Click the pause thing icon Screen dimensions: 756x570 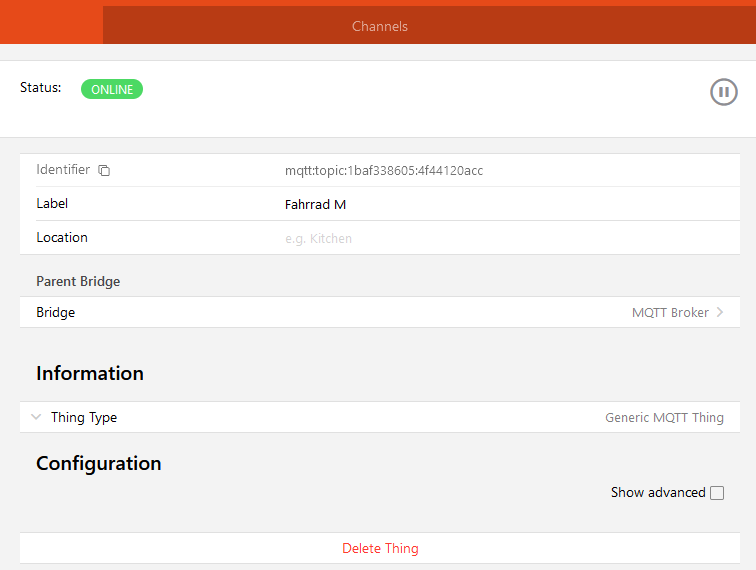tap(723, 92)
